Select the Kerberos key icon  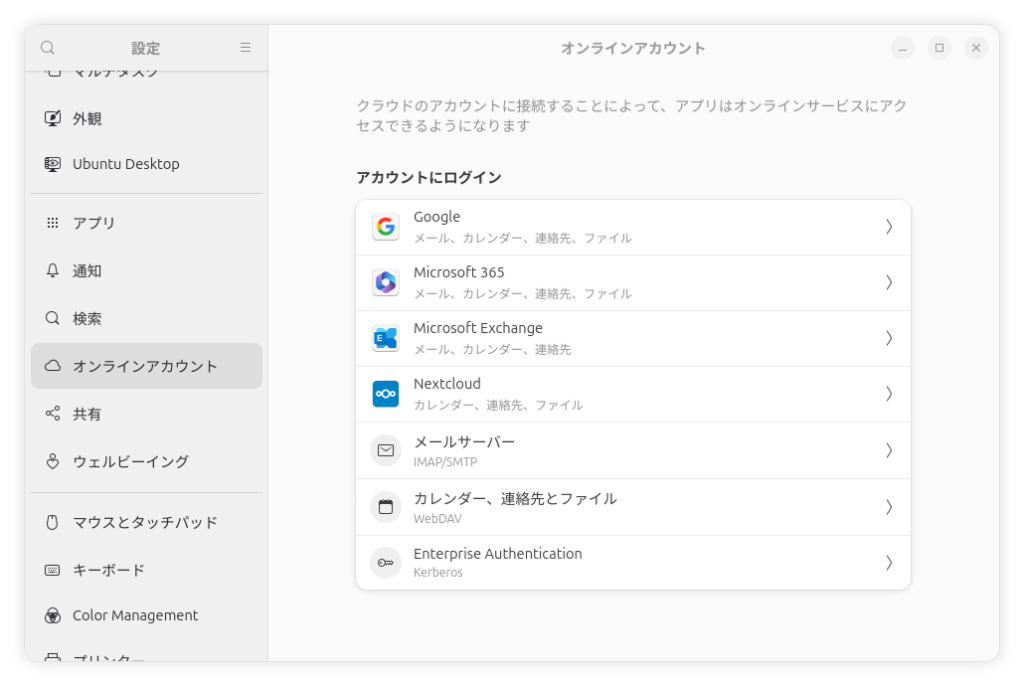point(386,562)
